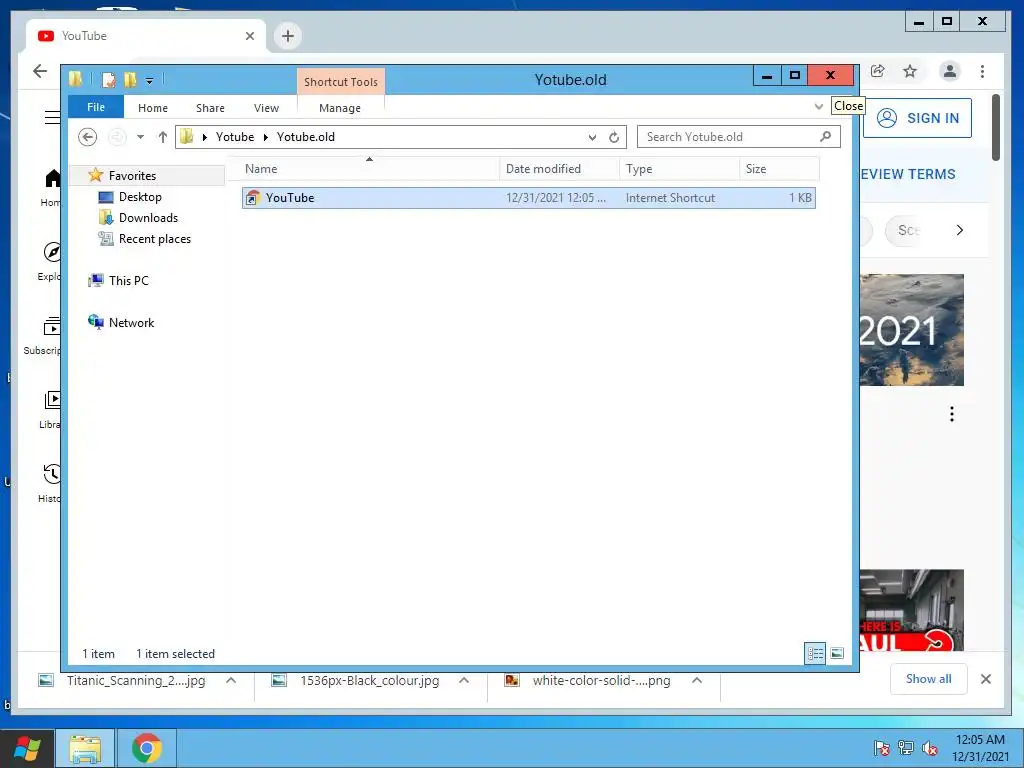
Task: Go back in Explorer navigation
Action: 88,136
